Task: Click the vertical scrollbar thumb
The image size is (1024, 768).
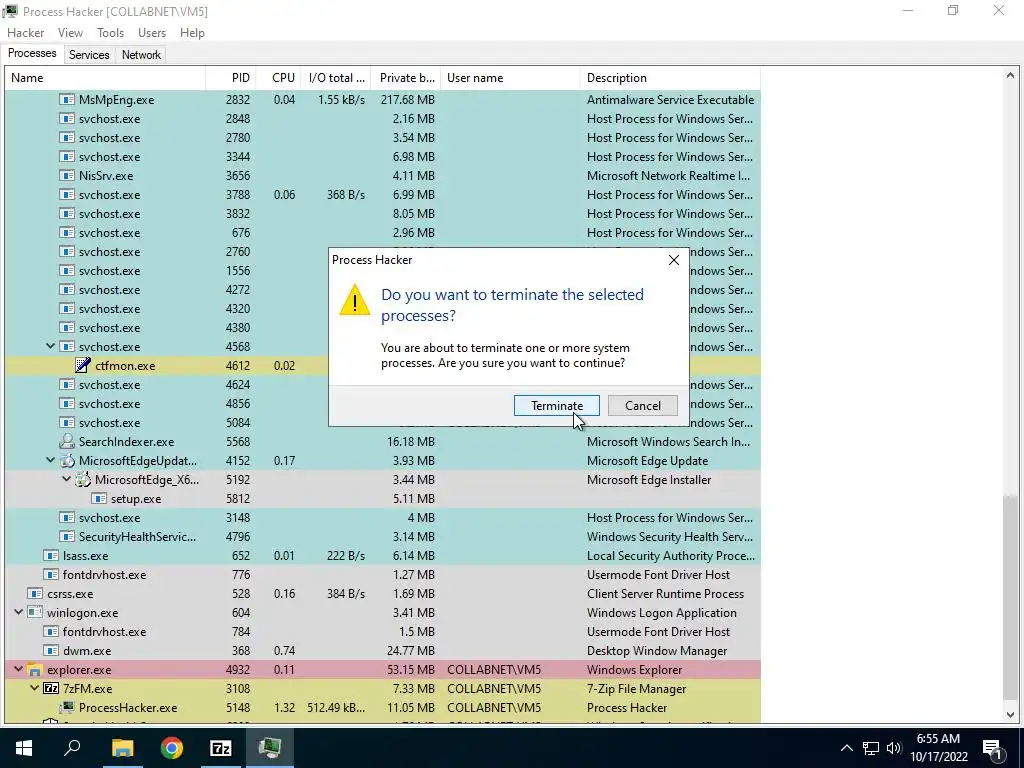Action: pos(1010,596)
